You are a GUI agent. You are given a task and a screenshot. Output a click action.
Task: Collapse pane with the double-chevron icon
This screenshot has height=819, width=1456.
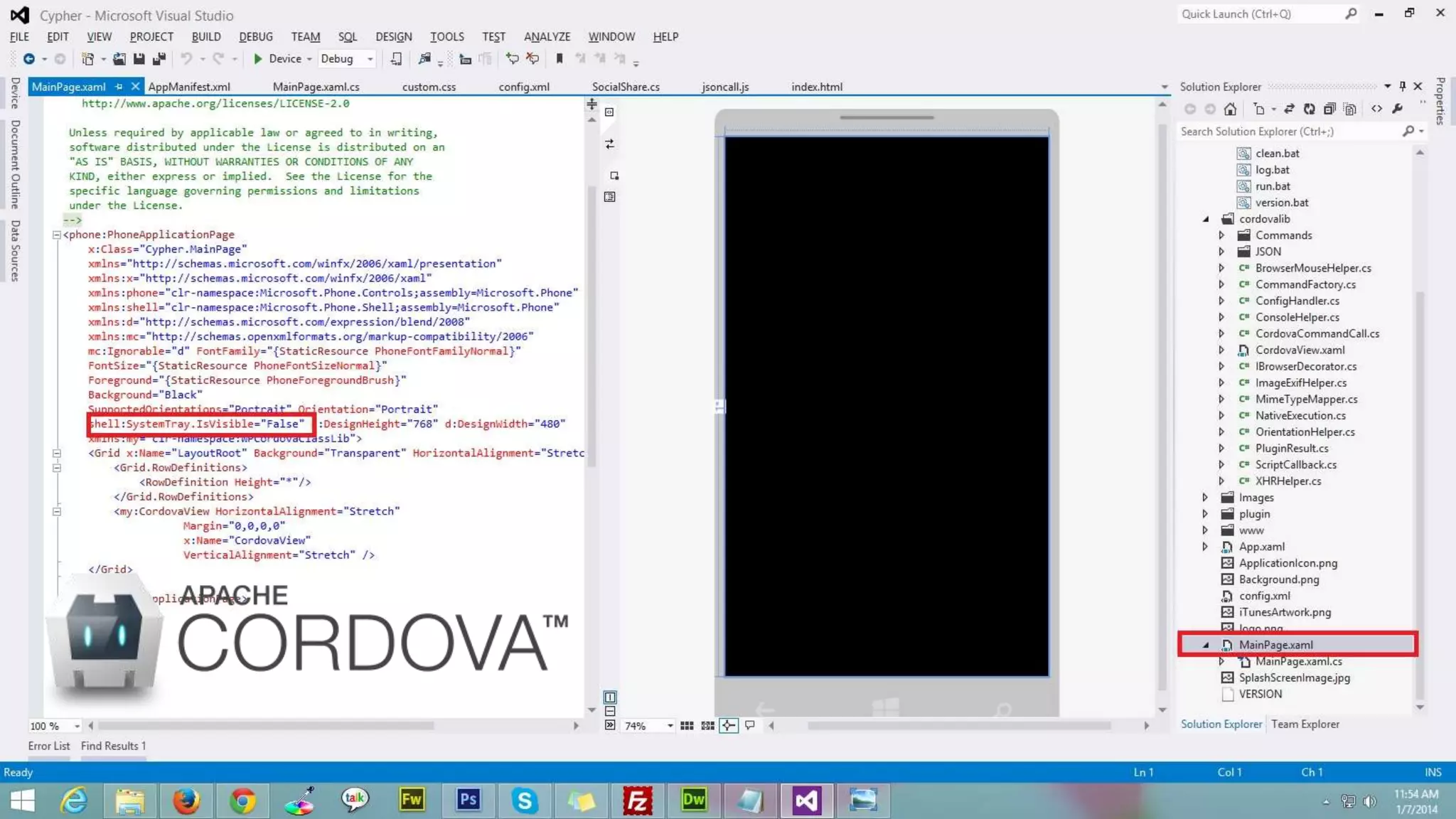click(x=610, y=725)
